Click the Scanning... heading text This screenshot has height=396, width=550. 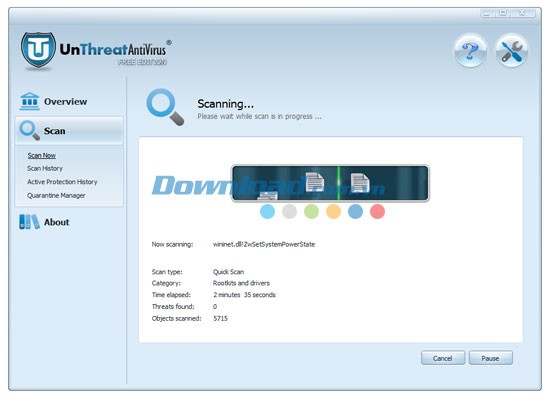(226, 104)
